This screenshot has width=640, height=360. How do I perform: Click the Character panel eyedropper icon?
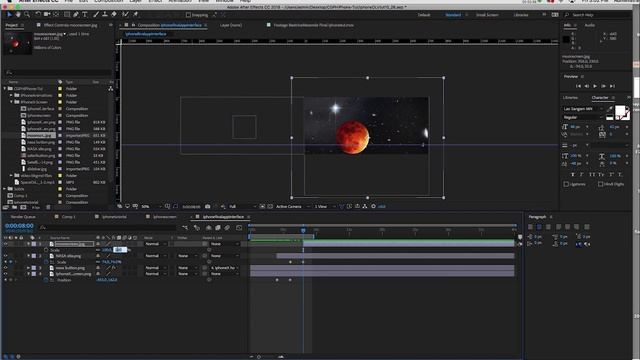[609, 109]
